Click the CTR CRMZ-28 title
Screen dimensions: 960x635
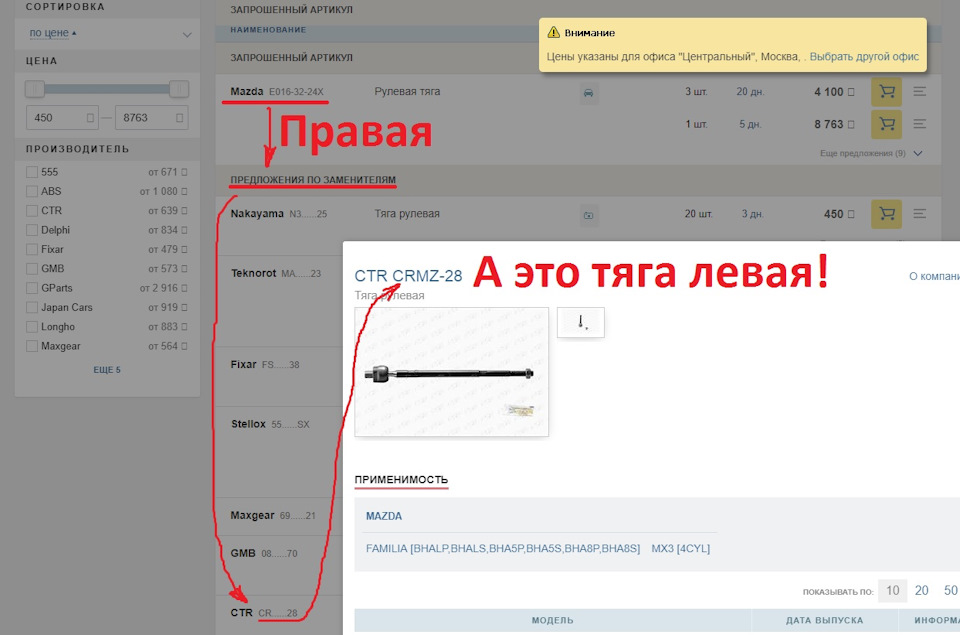(x=408, y=276)
